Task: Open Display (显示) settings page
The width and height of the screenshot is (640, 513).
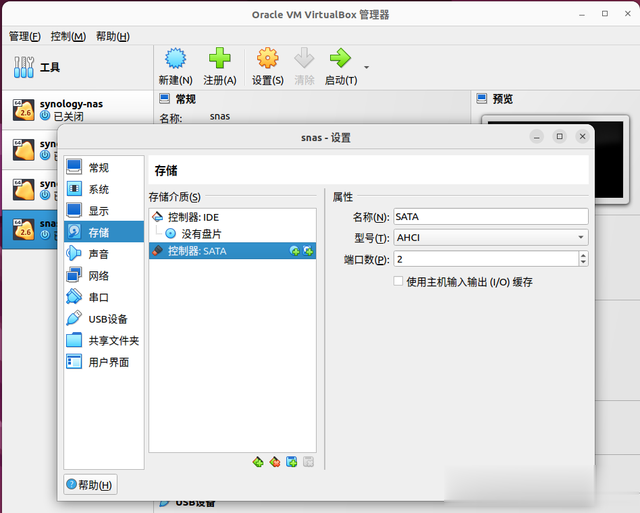Action: [104, 211]
